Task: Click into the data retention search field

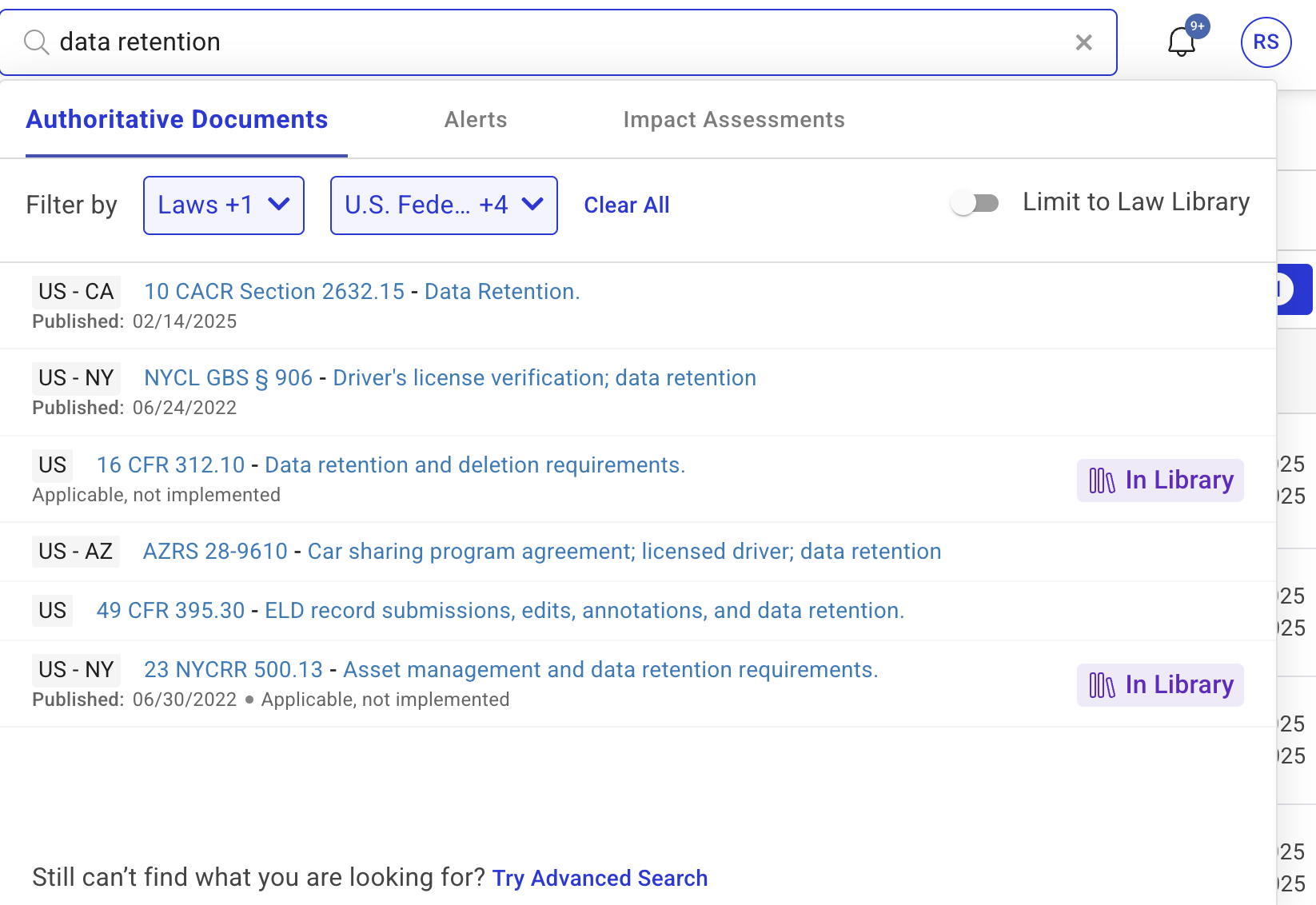Action: [x=560, y=42]
